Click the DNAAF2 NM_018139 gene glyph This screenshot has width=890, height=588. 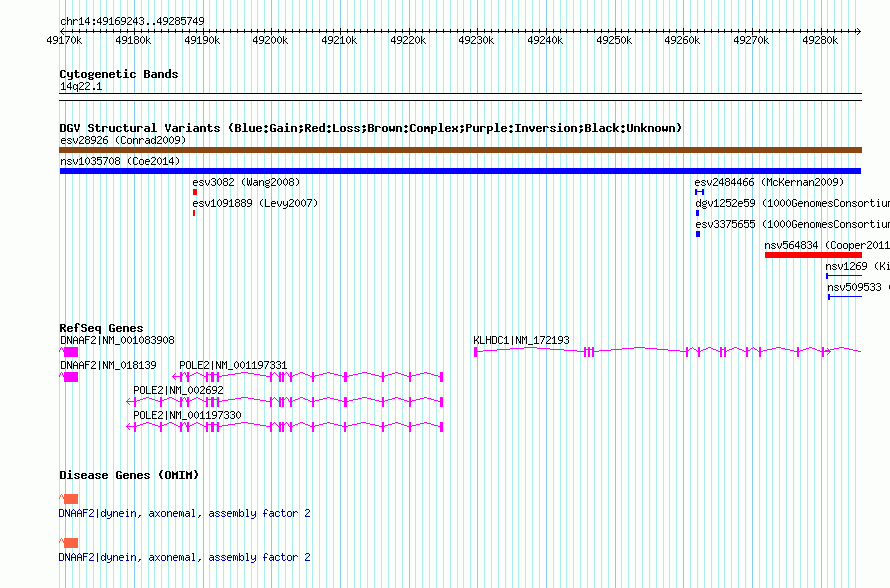[x=69, y=377]
